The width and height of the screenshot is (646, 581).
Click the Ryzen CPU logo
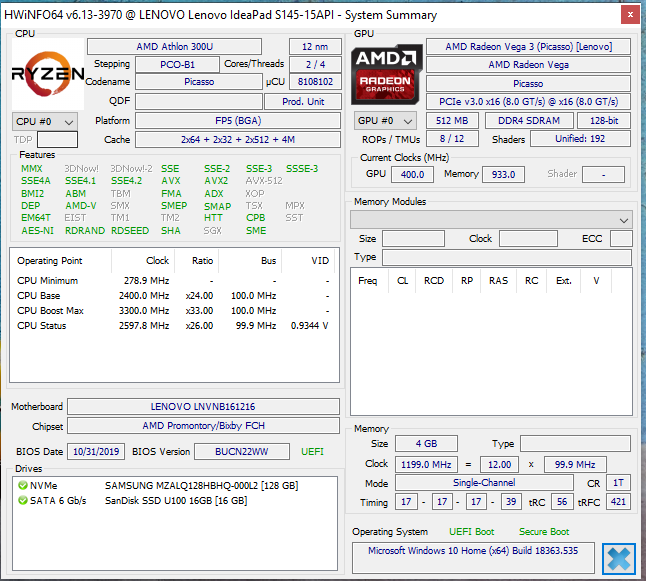(x=46, y=73)
